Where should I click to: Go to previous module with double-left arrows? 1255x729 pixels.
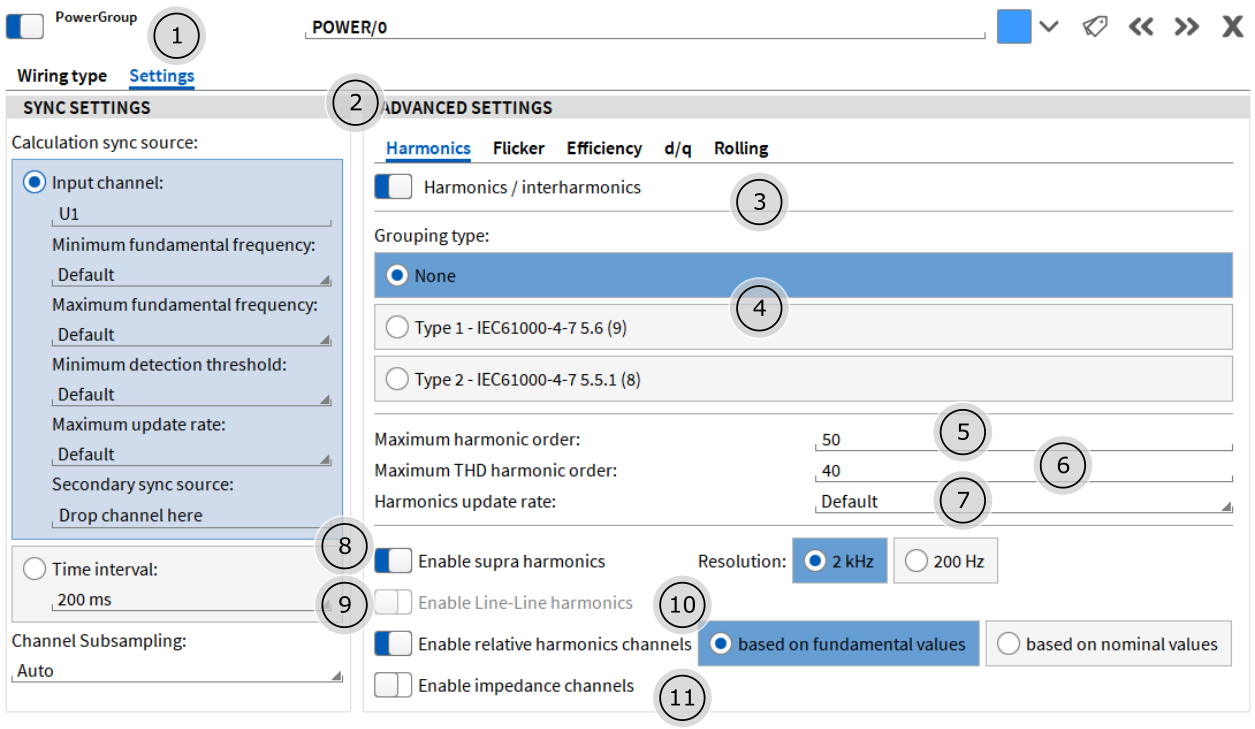[x=1141, y=27]
